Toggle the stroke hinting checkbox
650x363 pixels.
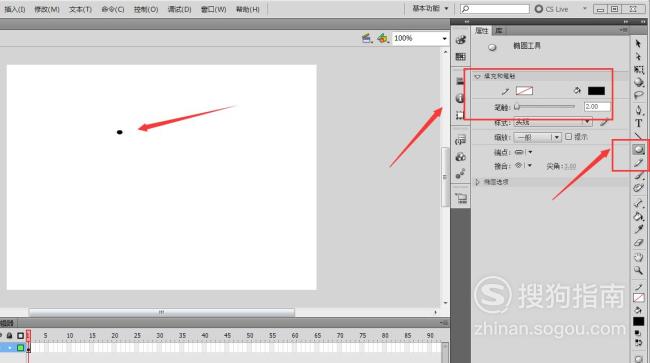568,136
